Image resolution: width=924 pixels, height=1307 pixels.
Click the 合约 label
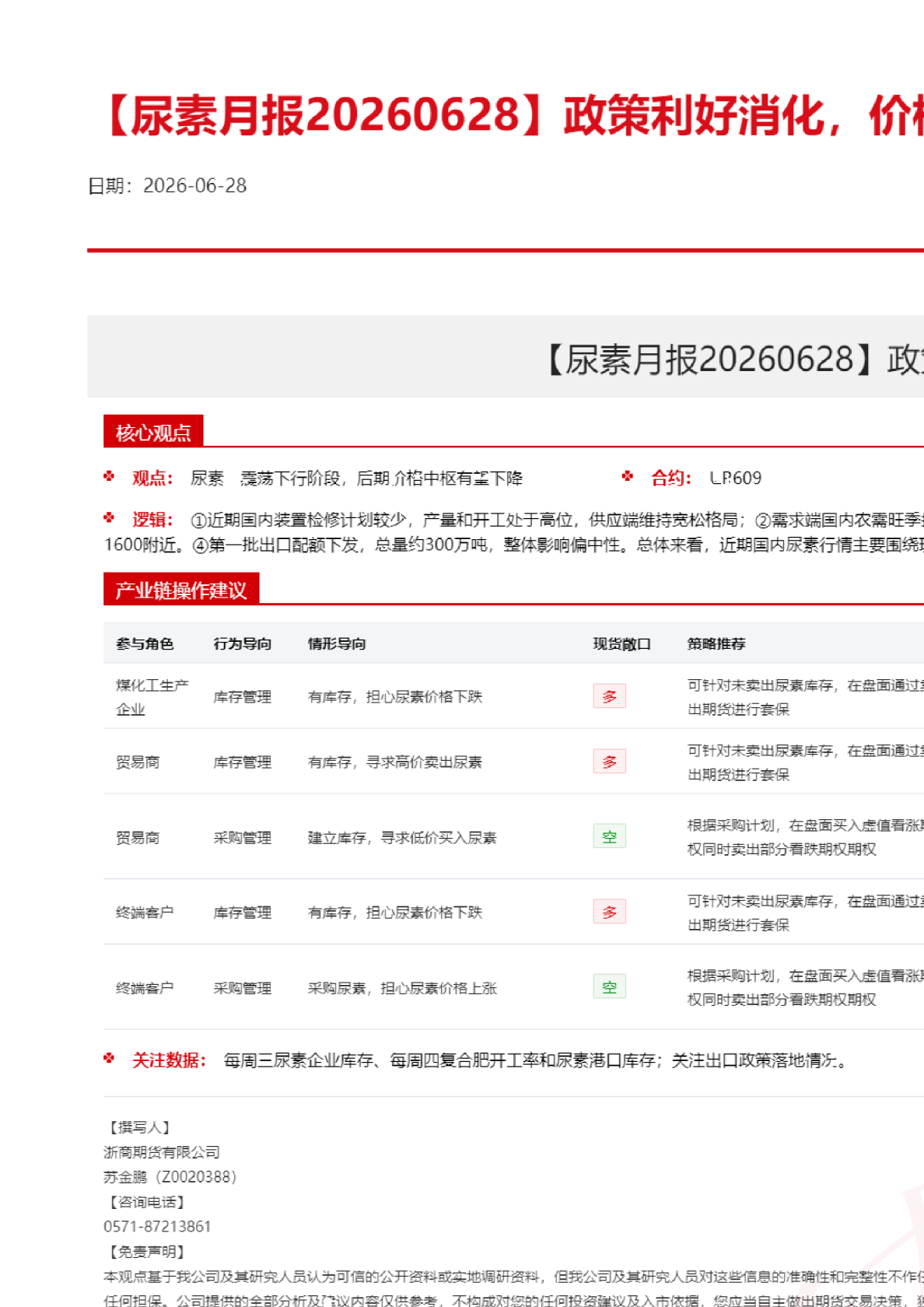point(671,478)
